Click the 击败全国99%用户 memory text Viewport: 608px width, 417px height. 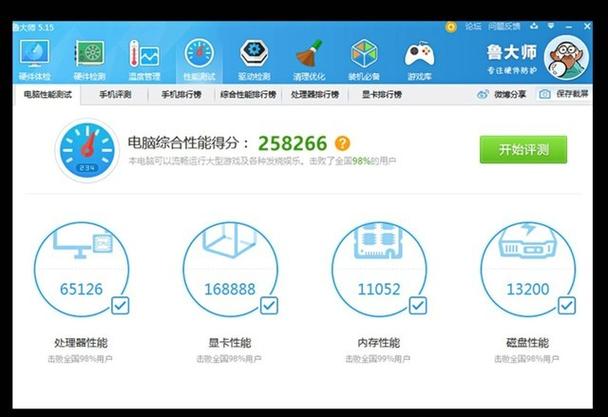coord(378,359)
